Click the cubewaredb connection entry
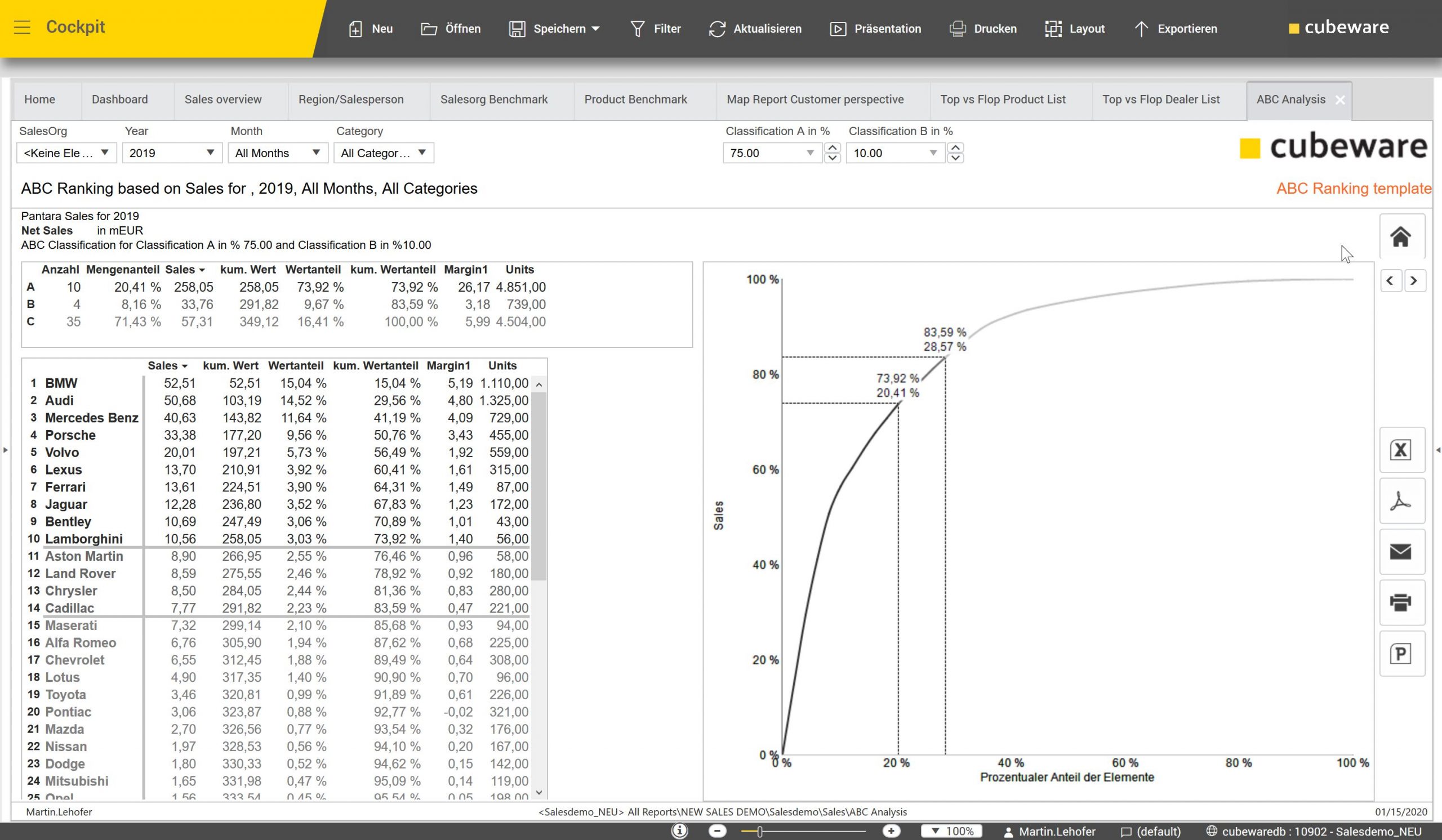1442x840 pixels. pos(1313,832)
